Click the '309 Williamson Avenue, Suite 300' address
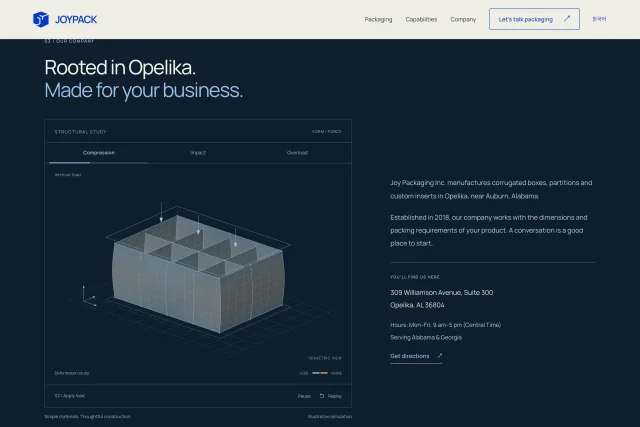Viewport: 640px width, 427px height. click(x=442, y=293)
